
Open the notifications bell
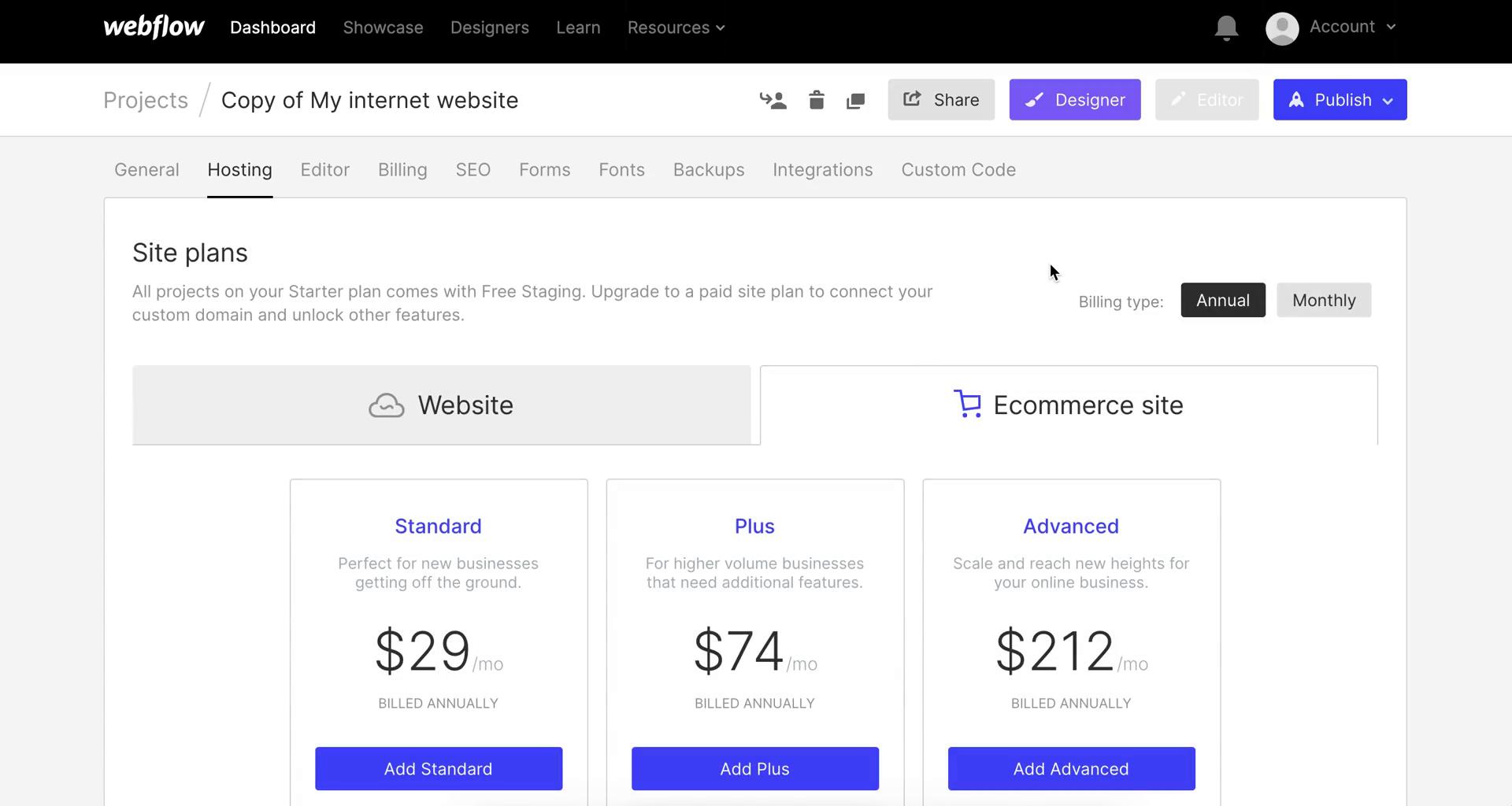click(x=1226, y=28)
